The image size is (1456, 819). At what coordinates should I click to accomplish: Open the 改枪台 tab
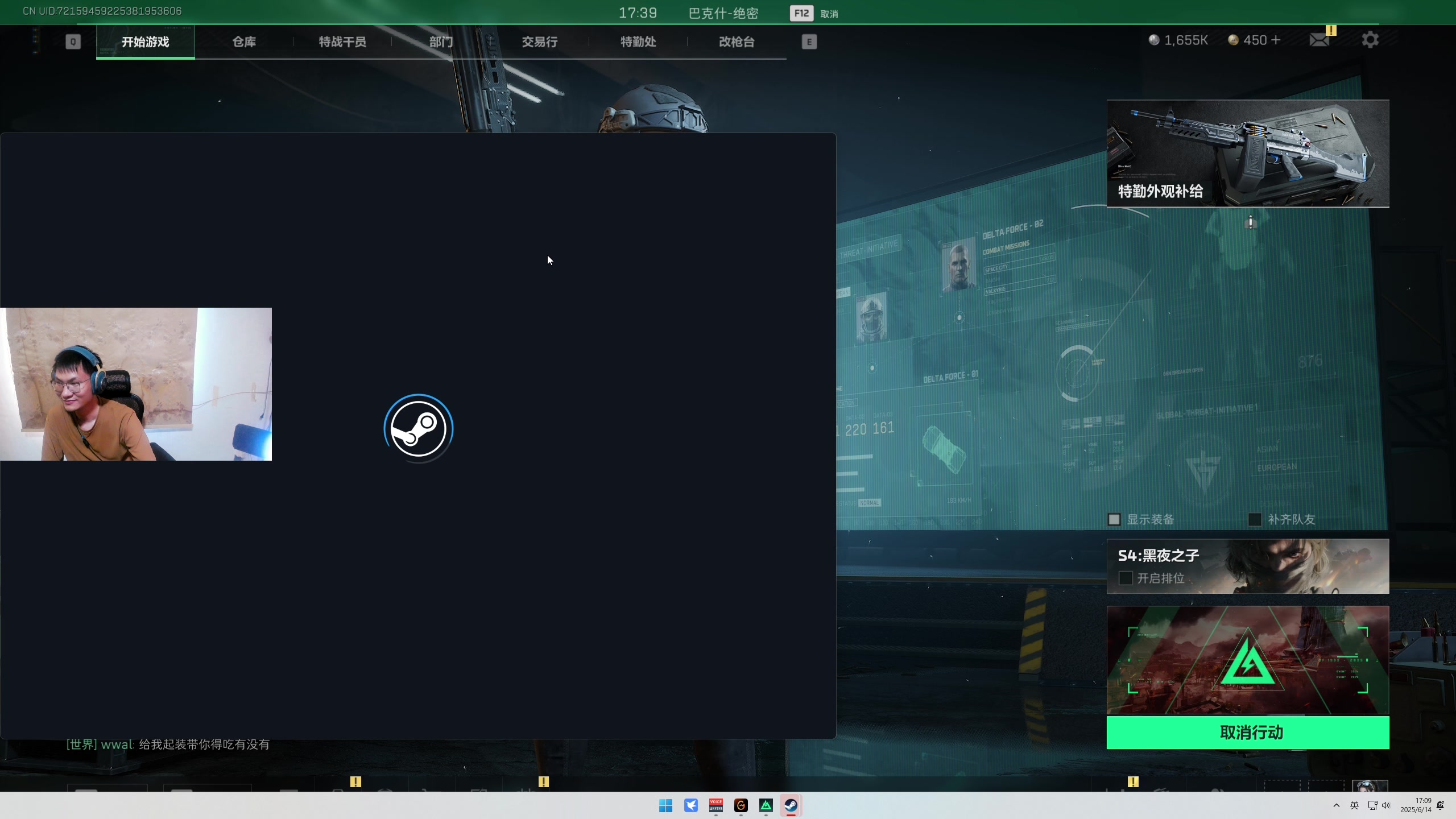pyautogui.click(x=737, y=42)
